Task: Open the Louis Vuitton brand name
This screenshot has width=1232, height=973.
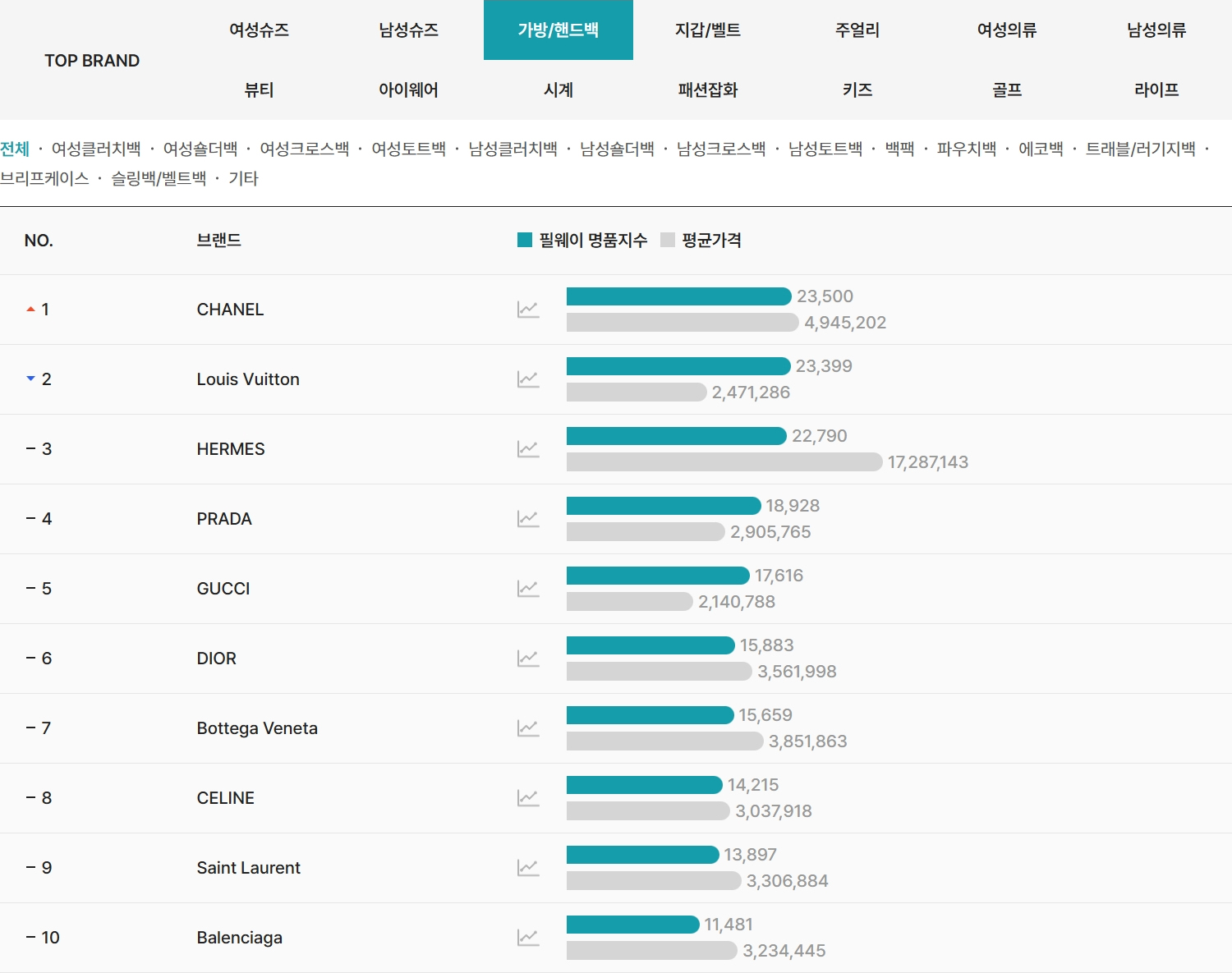Action: 248,379
